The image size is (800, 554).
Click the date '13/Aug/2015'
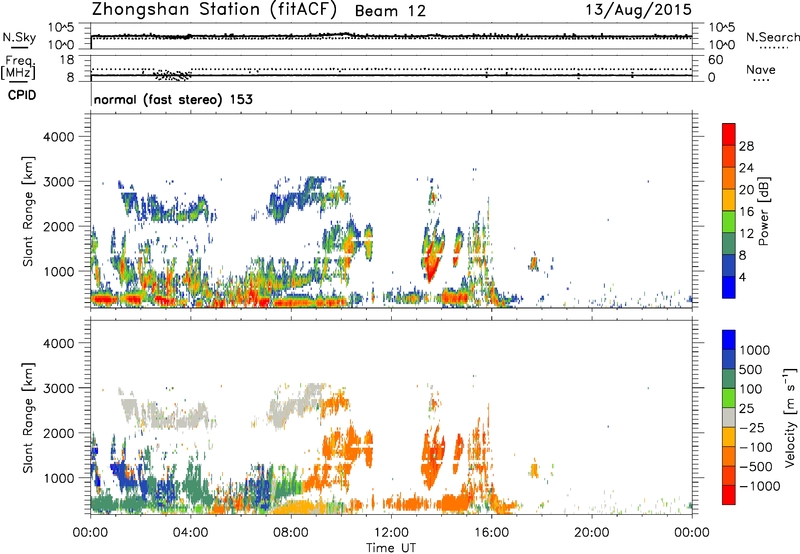638,10
